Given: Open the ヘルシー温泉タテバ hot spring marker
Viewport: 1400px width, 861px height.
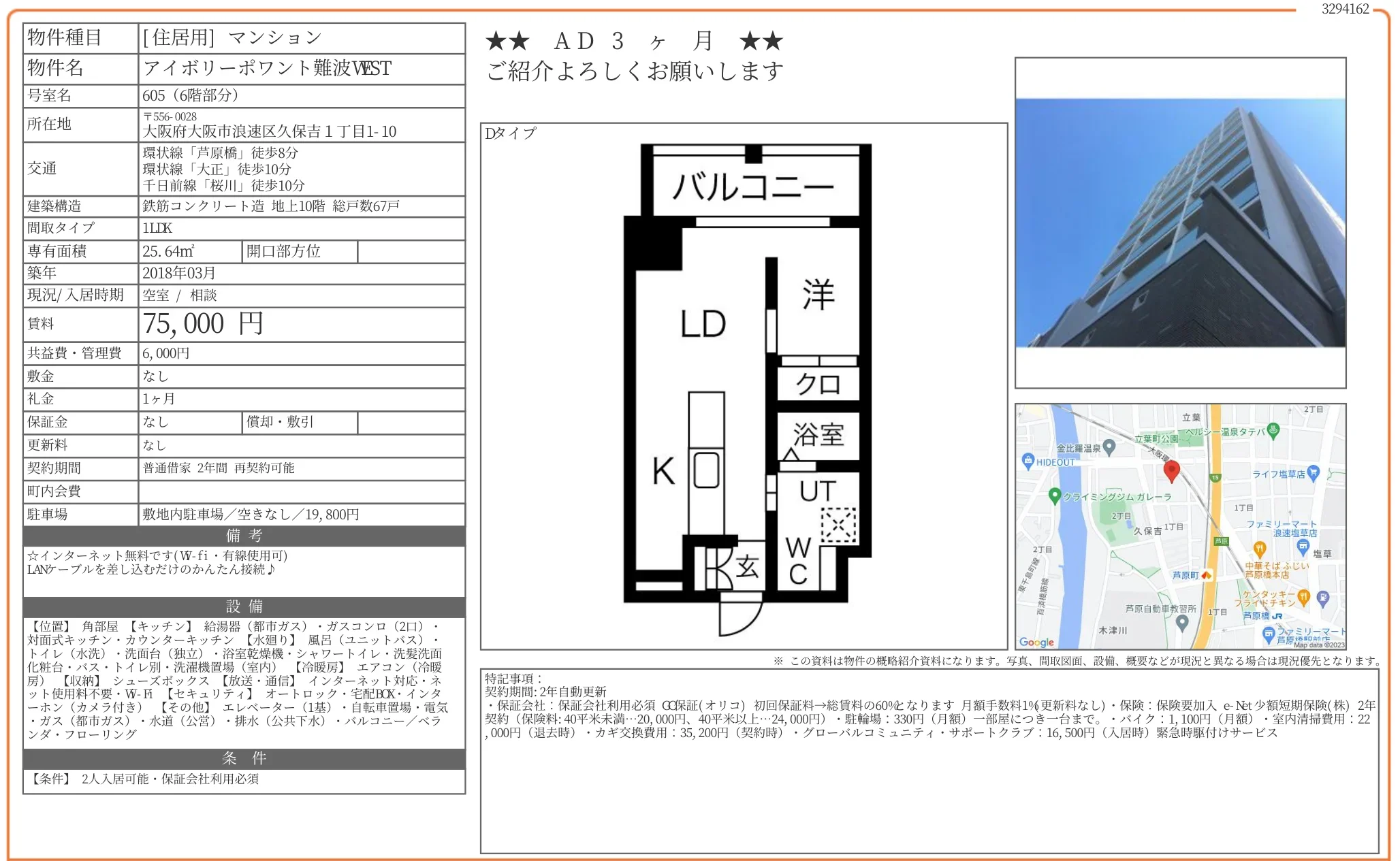Looking at the screenshot, I should point(1274,430).
